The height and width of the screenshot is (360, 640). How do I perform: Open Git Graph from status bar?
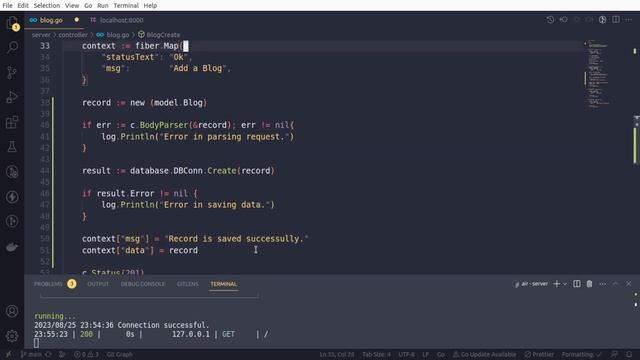[x=119, y=354]
